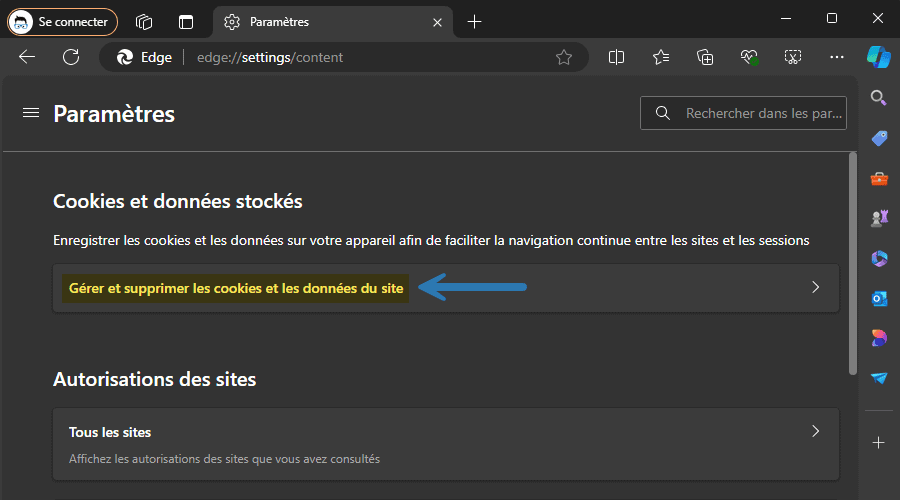
Task: Open the Settings and more menu
Action: click(837, 57)
